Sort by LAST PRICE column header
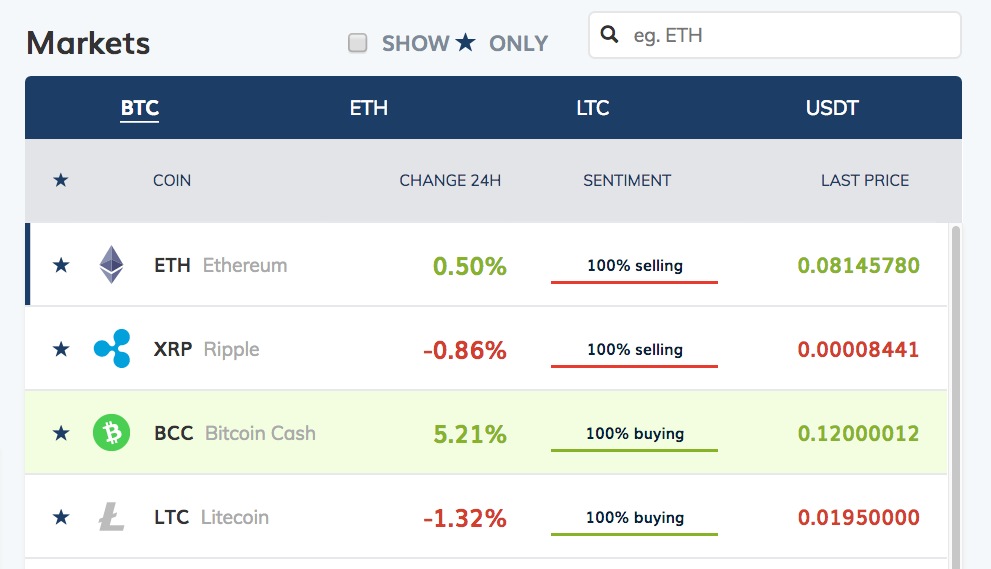 click(x=865, y=180)
